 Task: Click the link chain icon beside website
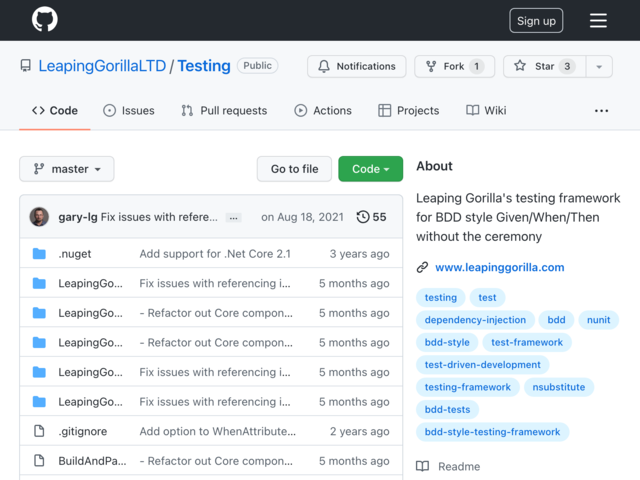(x=422, y=267)
